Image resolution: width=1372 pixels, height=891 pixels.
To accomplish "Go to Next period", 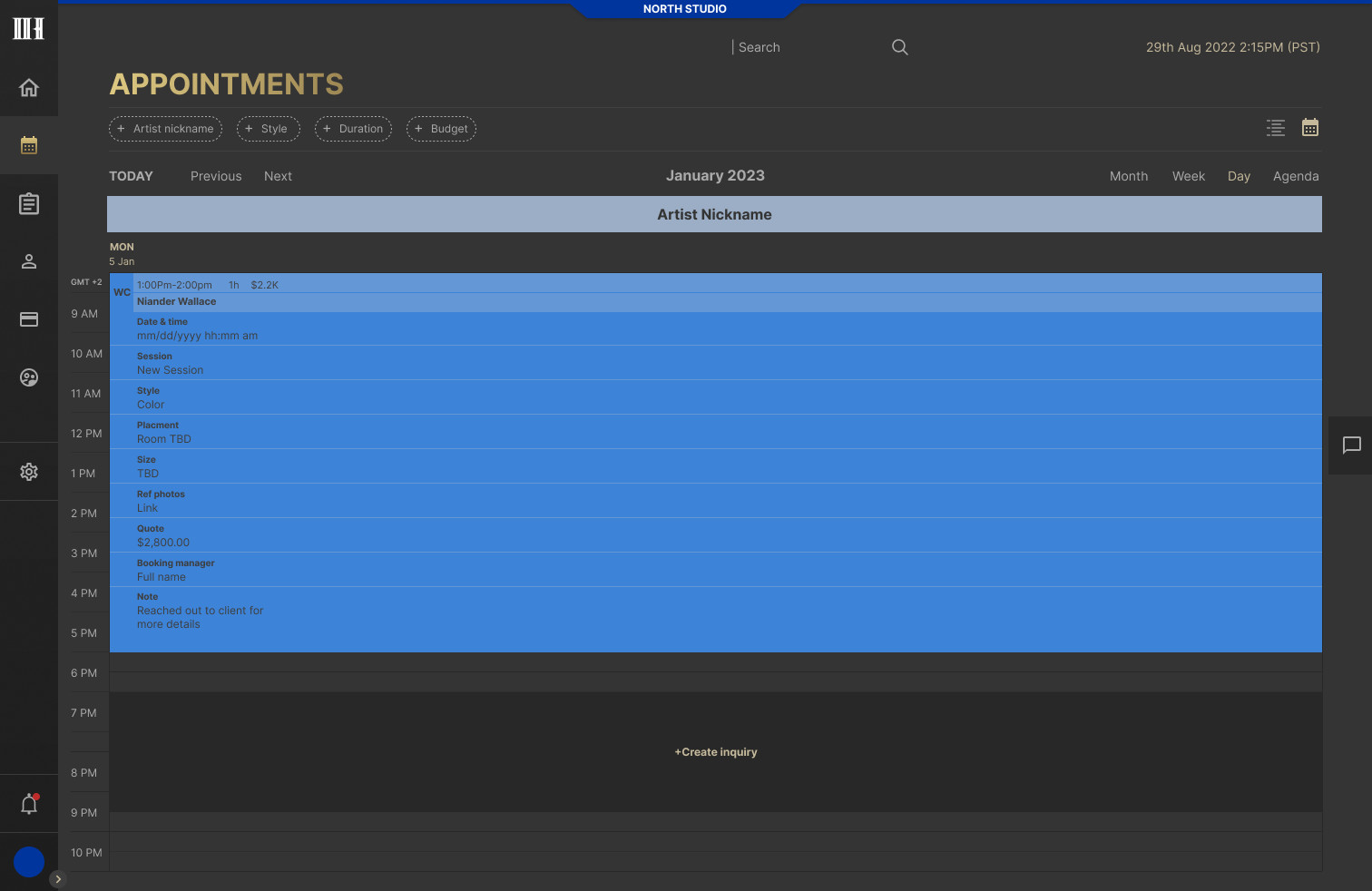I will pos(278,176).
